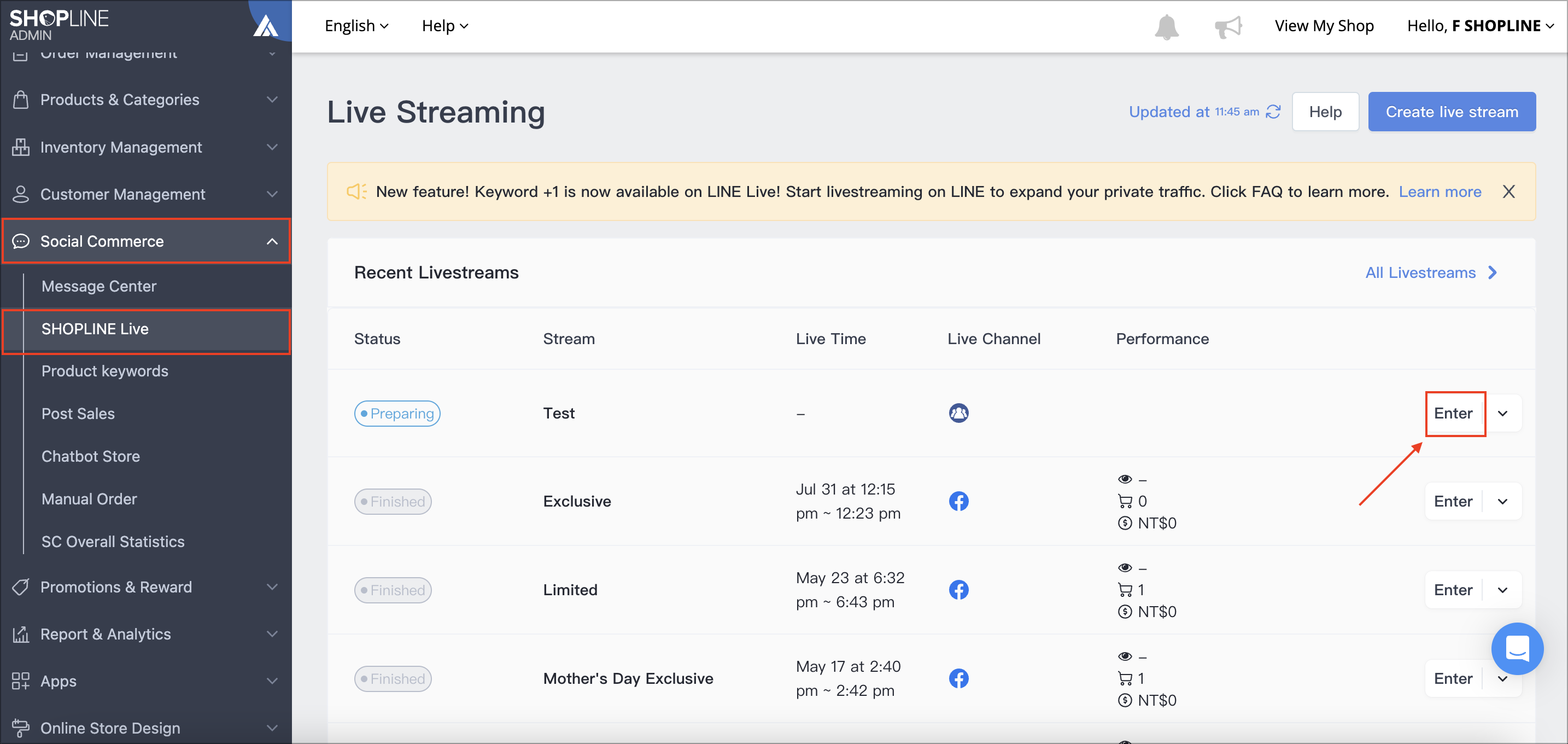Dismiss the new feature banner
1568x744 pixels.
coord(1508,192)
